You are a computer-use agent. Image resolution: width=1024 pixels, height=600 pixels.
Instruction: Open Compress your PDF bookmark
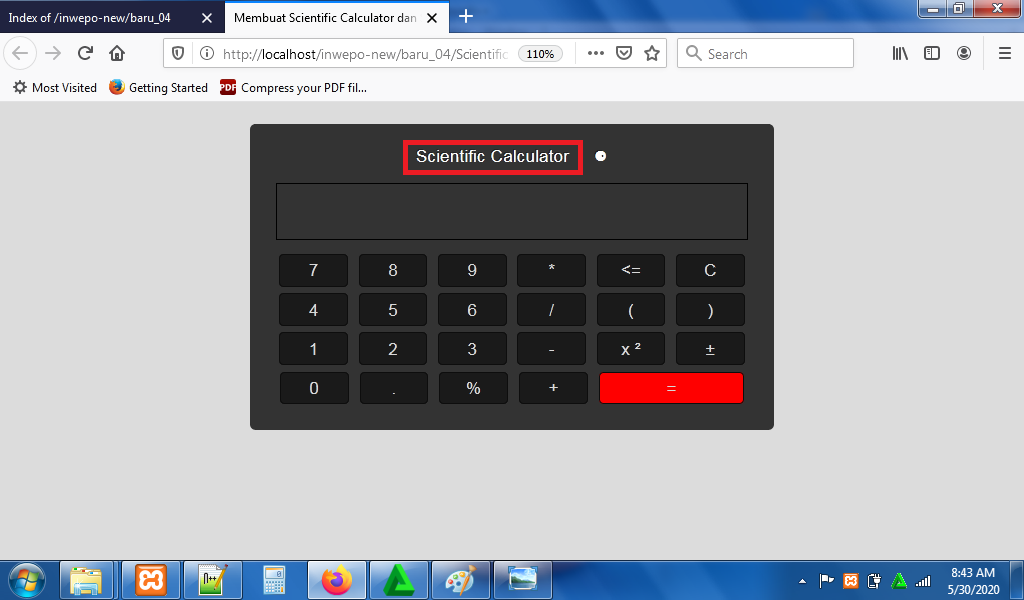(x=293, y=87)
